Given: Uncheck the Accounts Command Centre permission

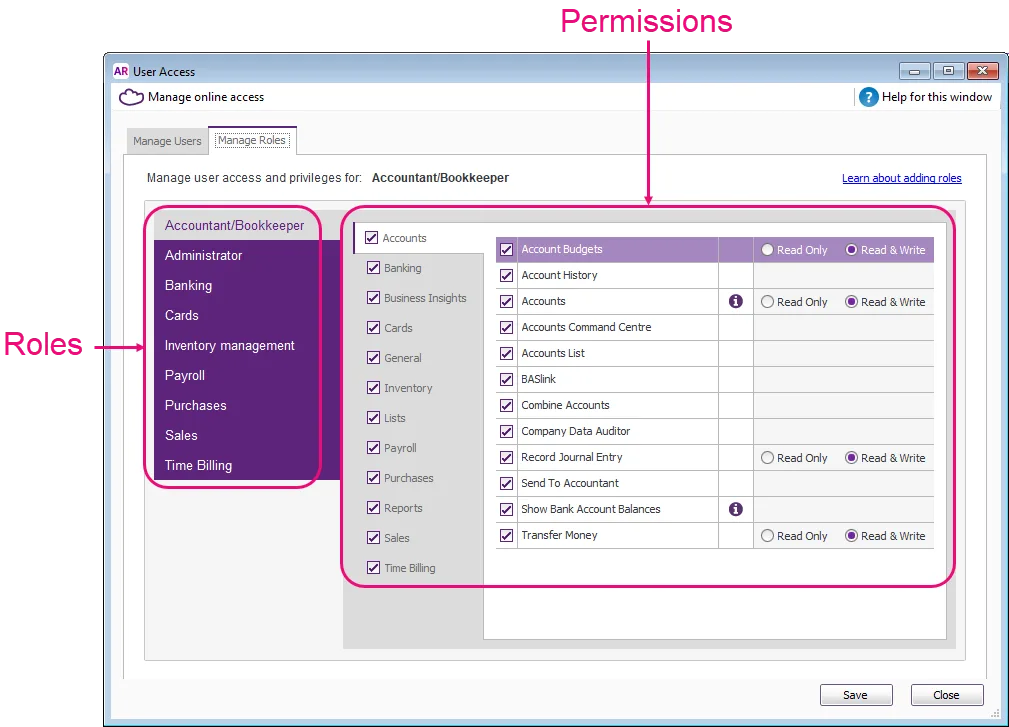Looking at the screenshot, I should [506, 327].
